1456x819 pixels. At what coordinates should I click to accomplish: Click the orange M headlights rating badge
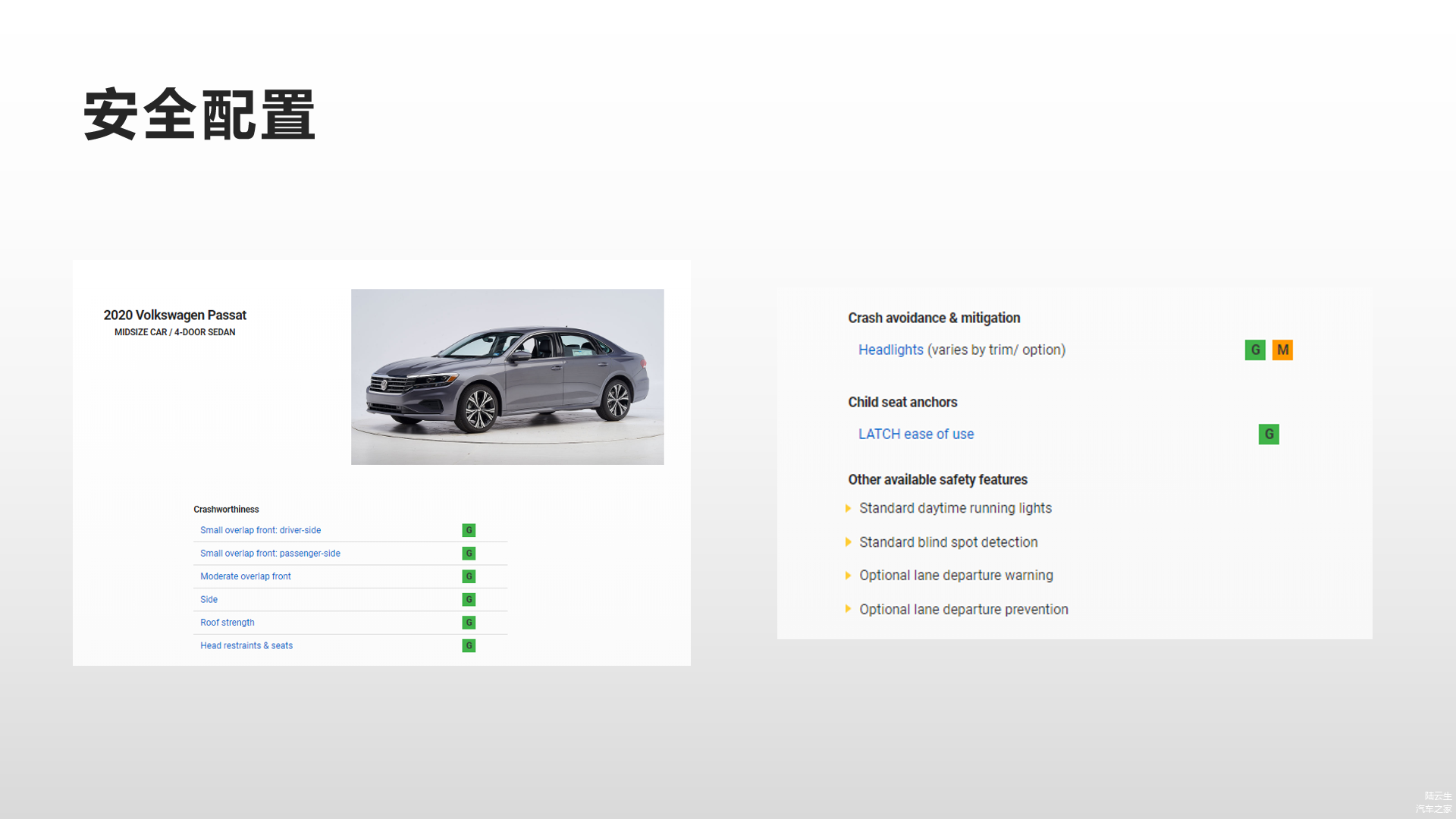[x=1282, y=350]
